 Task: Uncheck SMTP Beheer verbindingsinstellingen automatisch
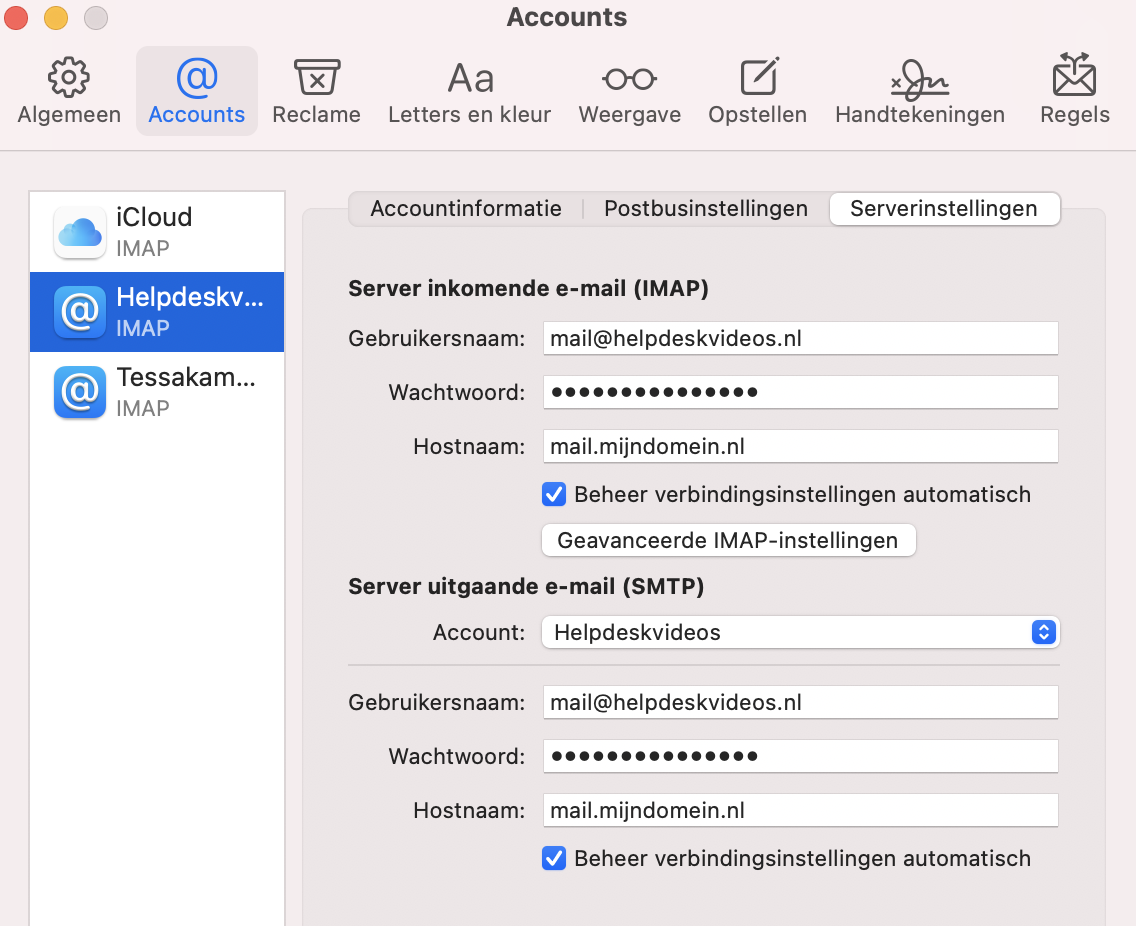tap(554, 858)
